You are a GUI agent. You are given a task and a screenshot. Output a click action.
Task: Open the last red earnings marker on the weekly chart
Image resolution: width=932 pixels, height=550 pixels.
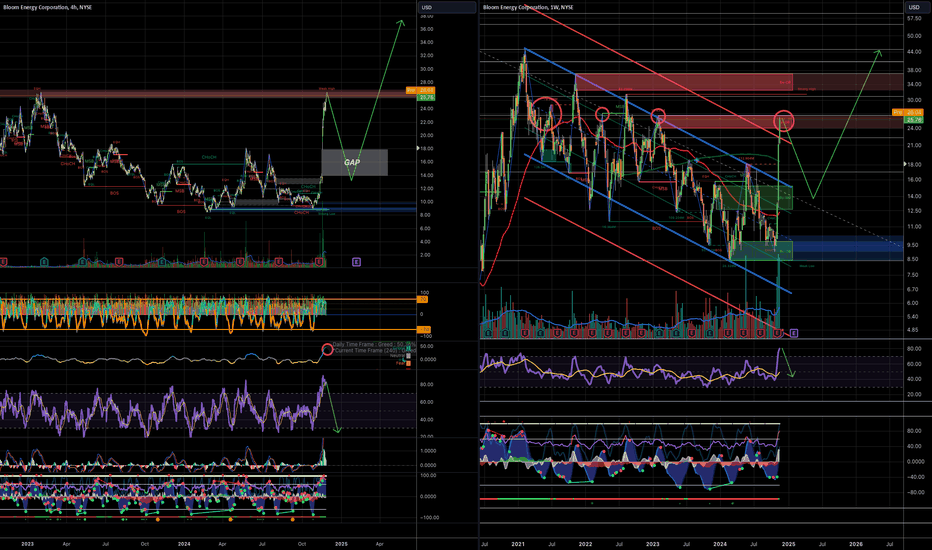point(778,333)
